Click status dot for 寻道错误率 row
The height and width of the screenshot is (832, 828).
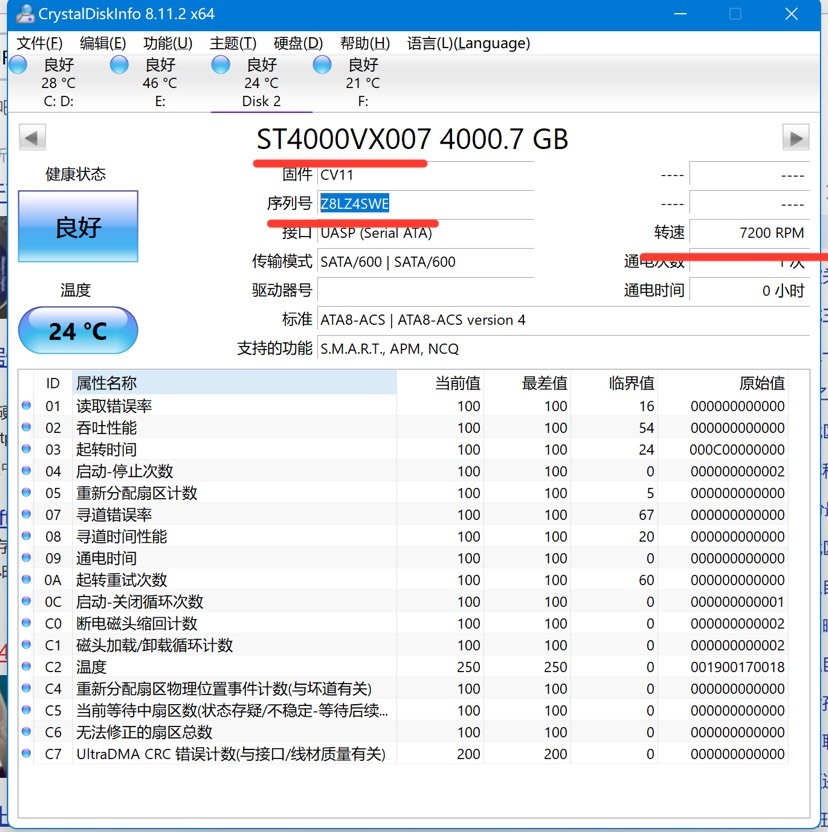coord(26,515)
